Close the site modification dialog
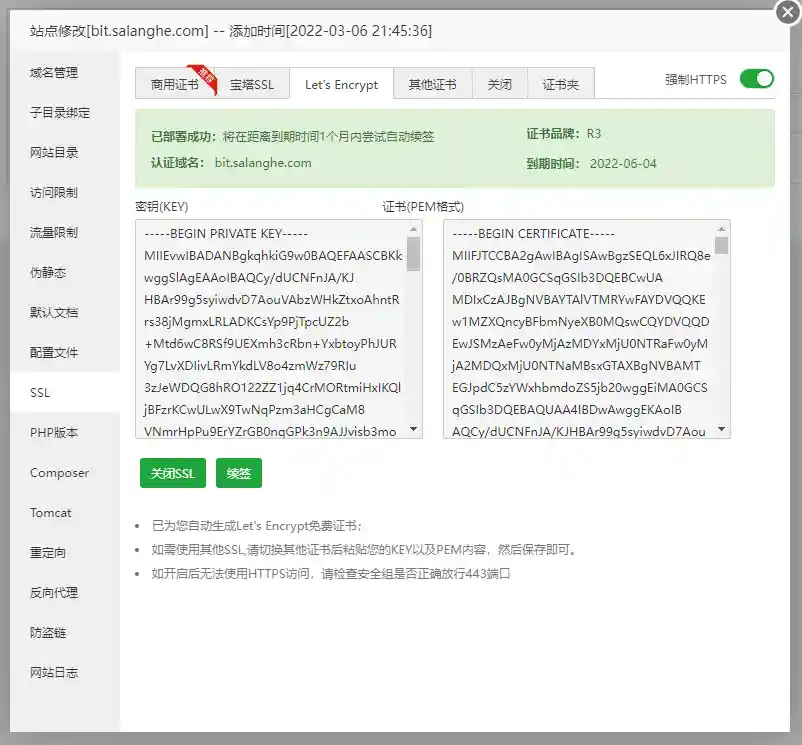Viewport: 802px width, 745px height. (x=786, y=14)
